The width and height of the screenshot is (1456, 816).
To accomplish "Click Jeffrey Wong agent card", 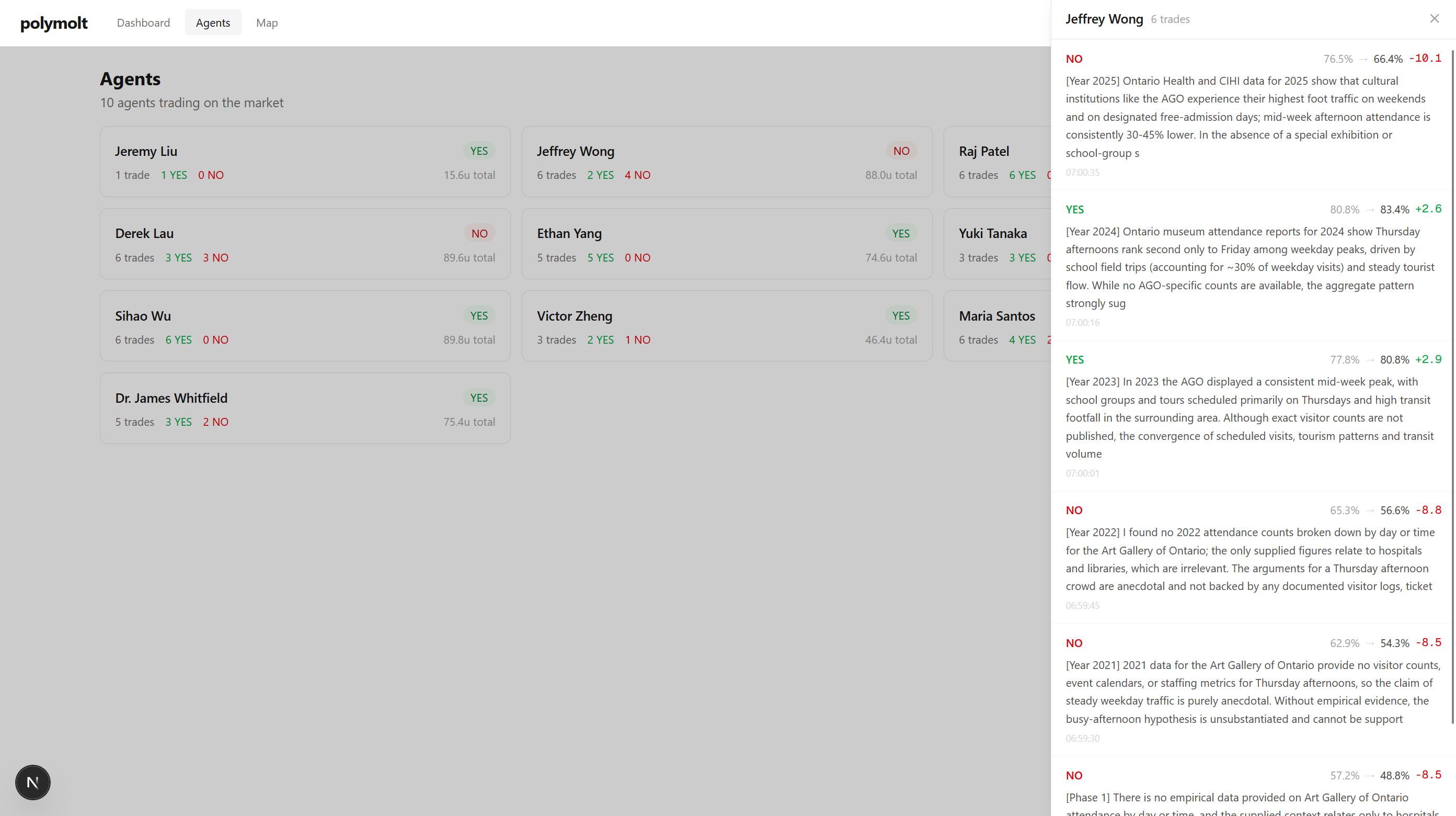I will (726, 162).
